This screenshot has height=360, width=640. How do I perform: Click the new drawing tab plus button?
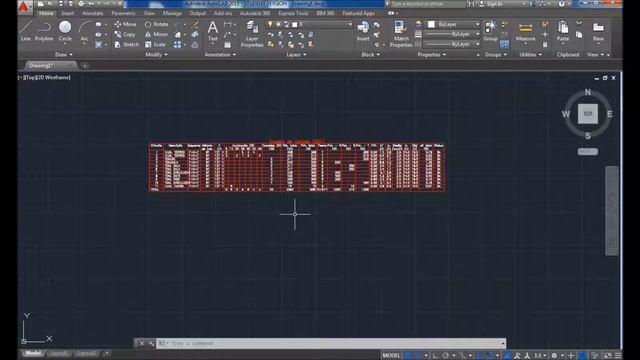[x=84, y=66]
